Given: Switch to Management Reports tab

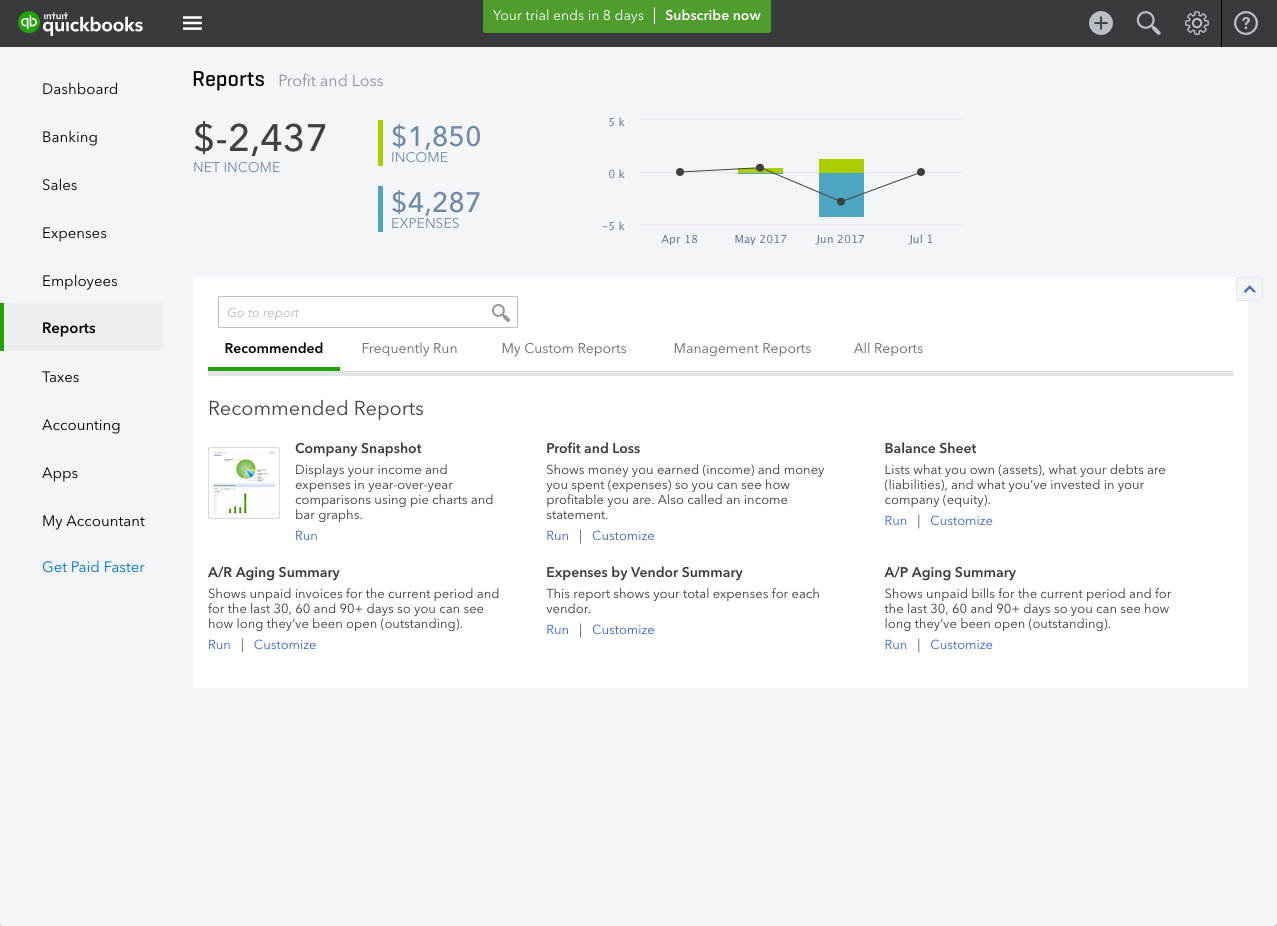Looking at the screenshot, I should click(x=742, y=349).
